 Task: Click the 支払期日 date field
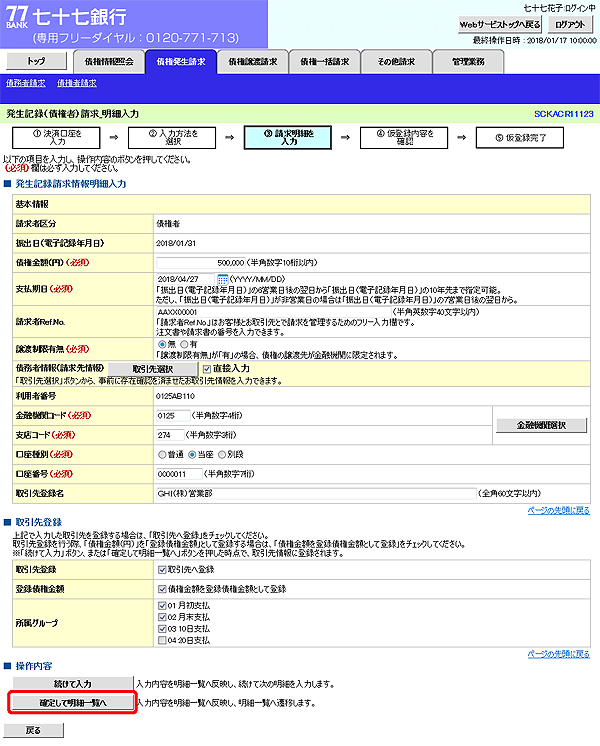point(186,279)
